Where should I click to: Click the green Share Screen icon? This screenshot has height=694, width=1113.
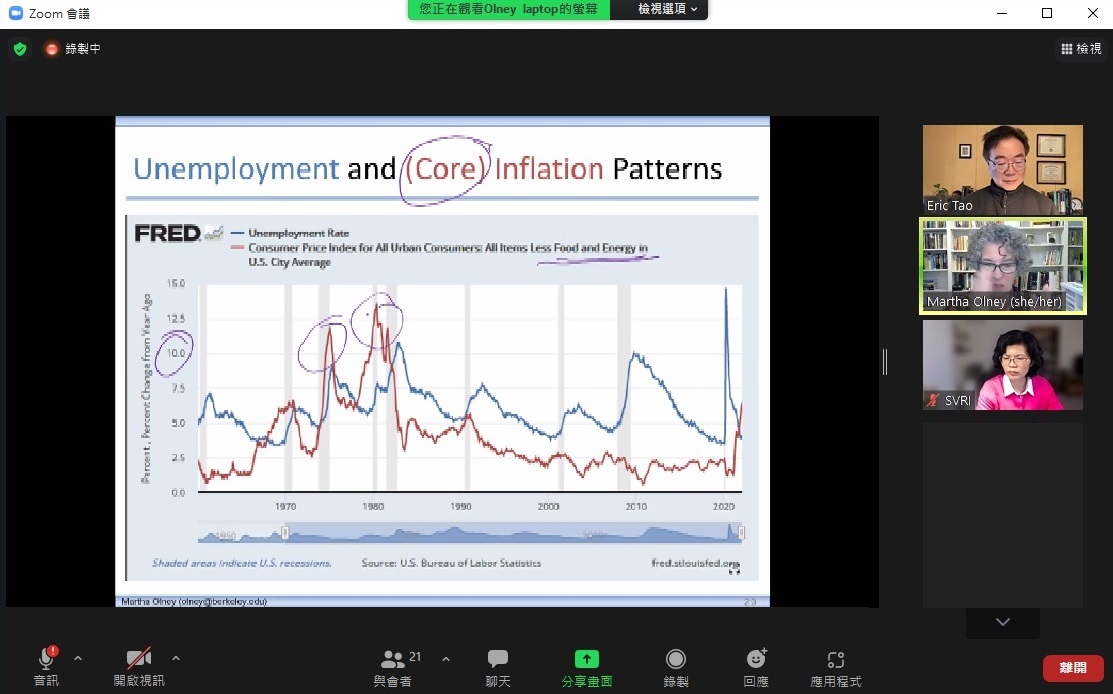586,659
